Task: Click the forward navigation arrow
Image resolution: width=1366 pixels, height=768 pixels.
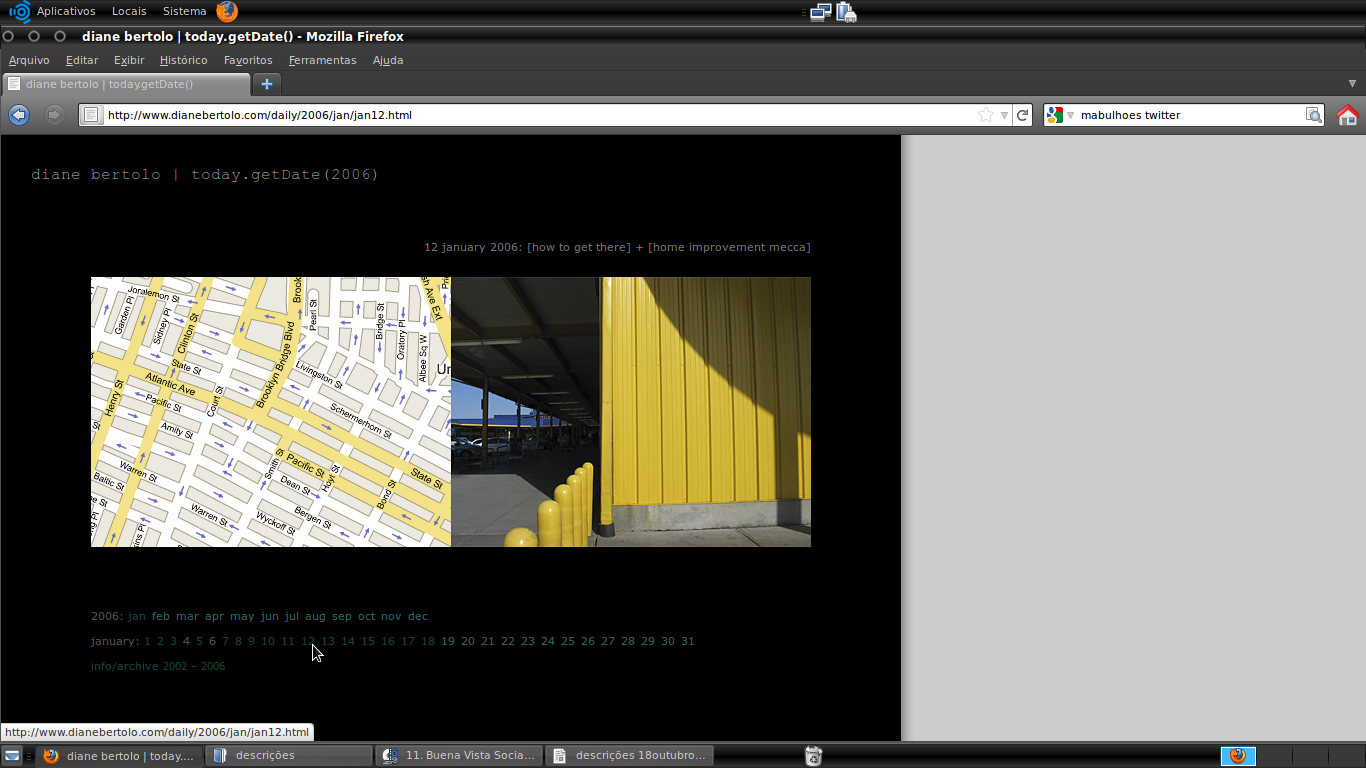Action: point(54,115)
